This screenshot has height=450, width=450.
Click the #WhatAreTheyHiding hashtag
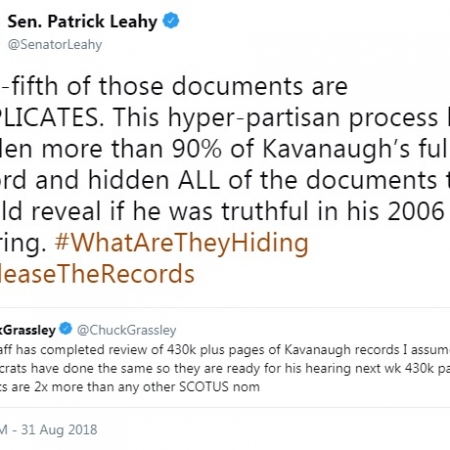click(x=182, y=243)
